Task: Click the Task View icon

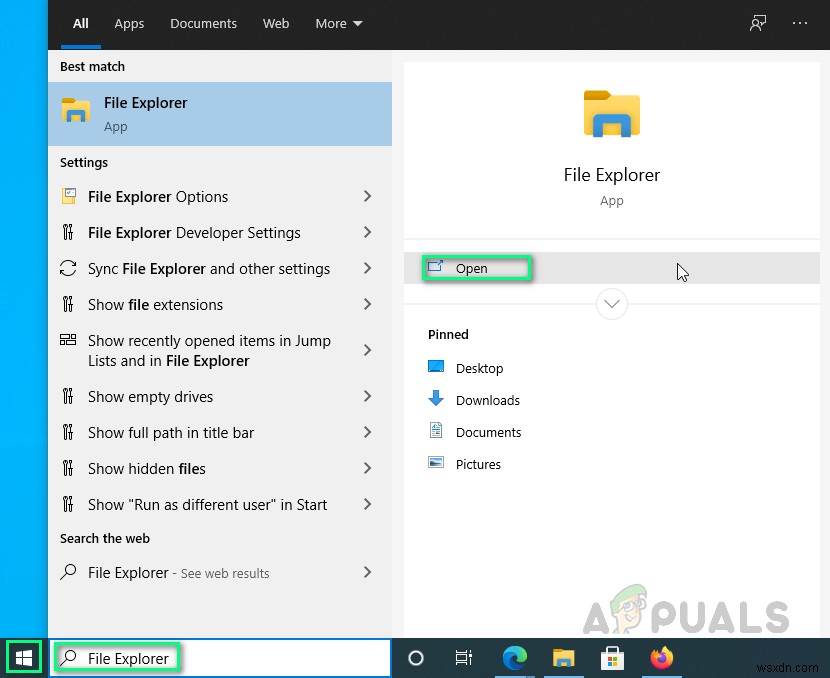Action: click(x=463, y=658)
